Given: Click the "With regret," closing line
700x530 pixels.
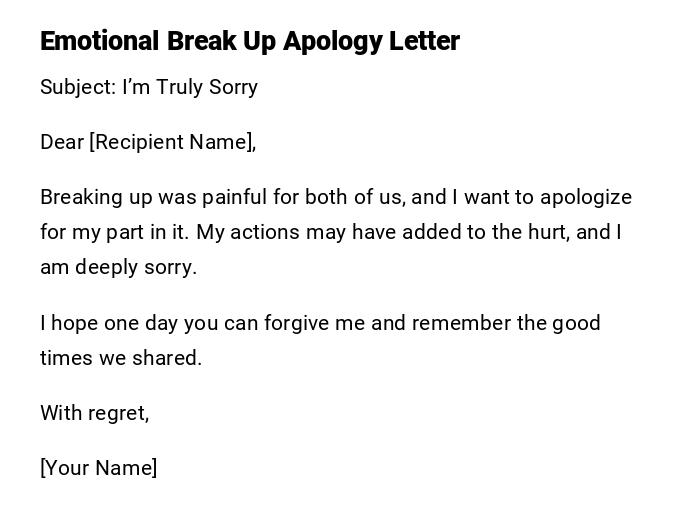Looking at the screenshot, I should [94, 413].
